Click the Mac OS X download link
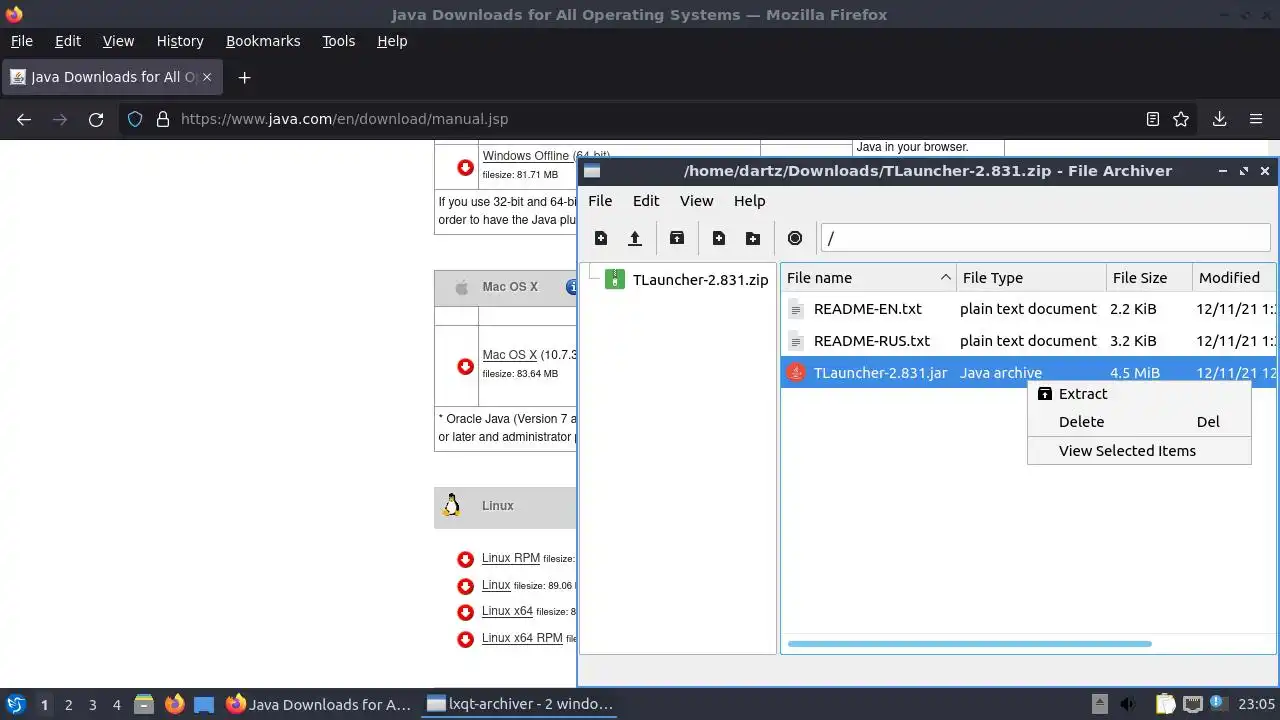Viewport: 1280px width, 720px height. (509, 355)
